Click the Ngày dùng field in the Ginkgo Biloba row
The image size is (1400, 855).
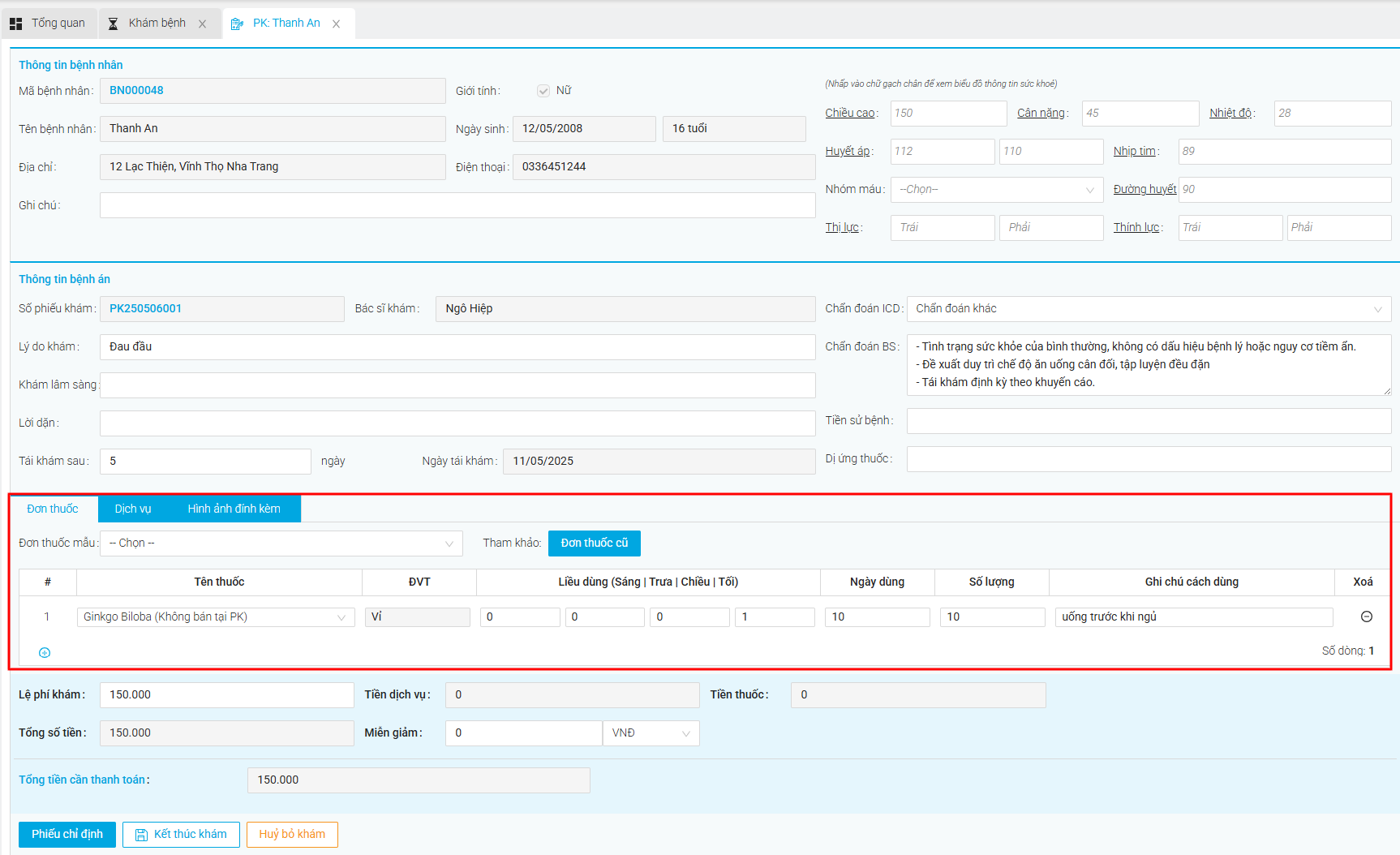click(x=877, y=617)
